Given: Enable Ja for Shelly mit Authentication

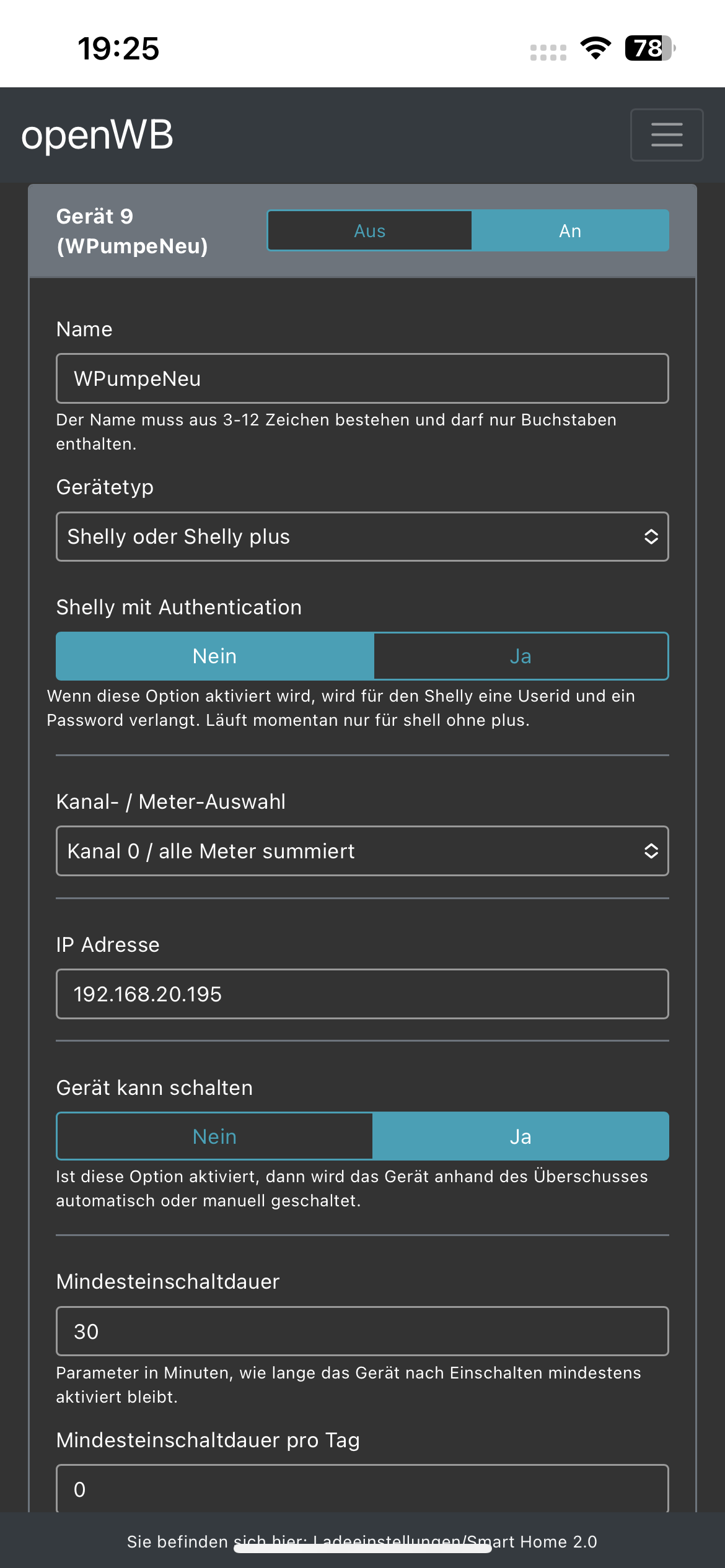Looking at the screenshot, I should tap(521, 656).
